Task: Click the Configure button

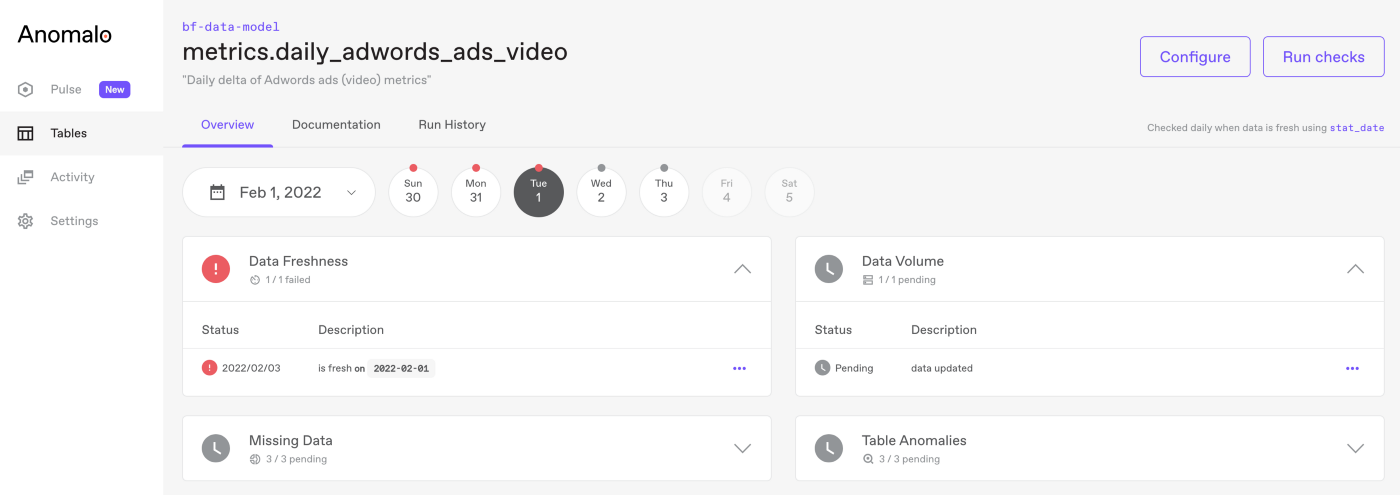Action: point(1195,57)
